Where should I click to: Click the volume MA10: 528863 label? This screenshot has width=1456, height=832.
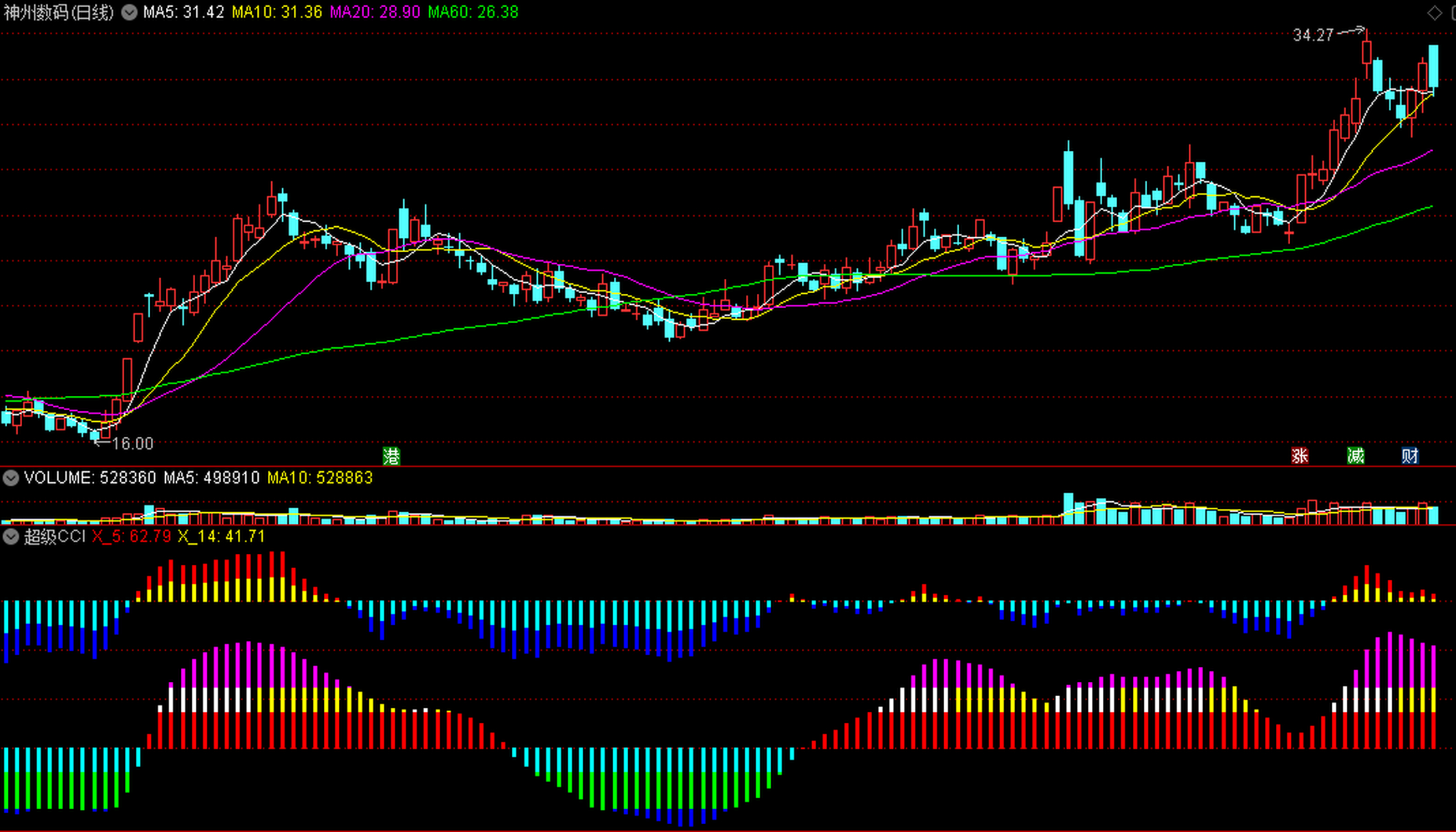pos(320,478)
